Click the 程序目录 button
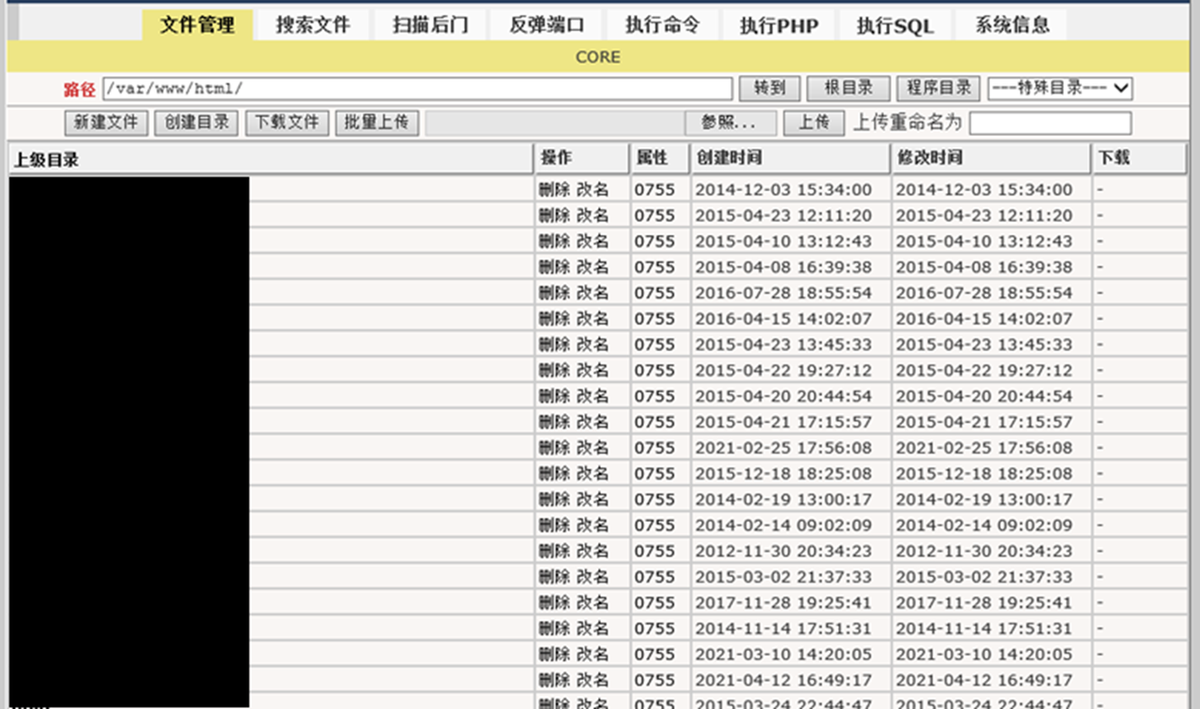The width and height of the screenshot is (1200, 709). [938, 88]
